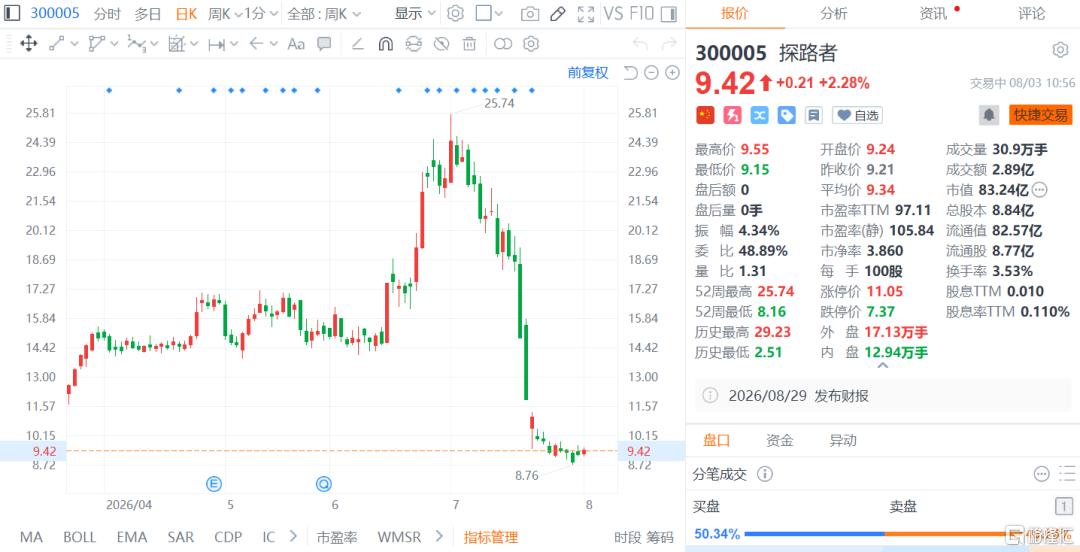Redo the last drawing action

click(668, 44)
